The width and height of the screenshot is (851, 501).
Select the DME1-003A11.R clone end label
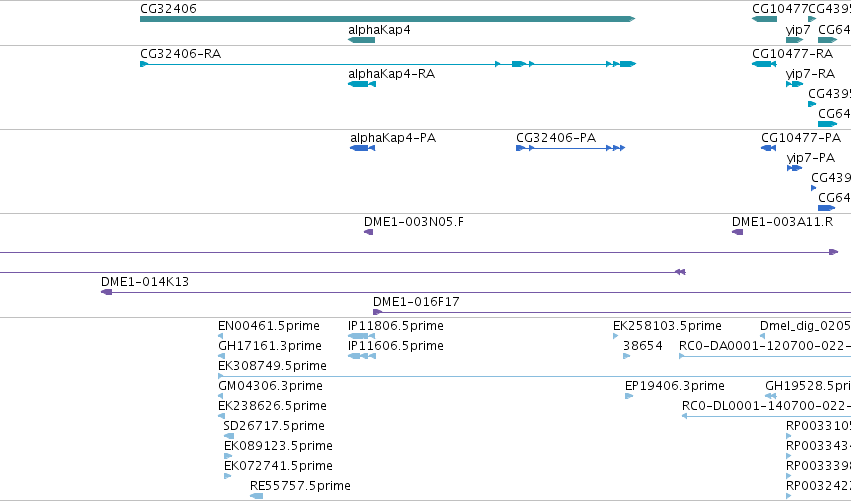tap(782, 222)
